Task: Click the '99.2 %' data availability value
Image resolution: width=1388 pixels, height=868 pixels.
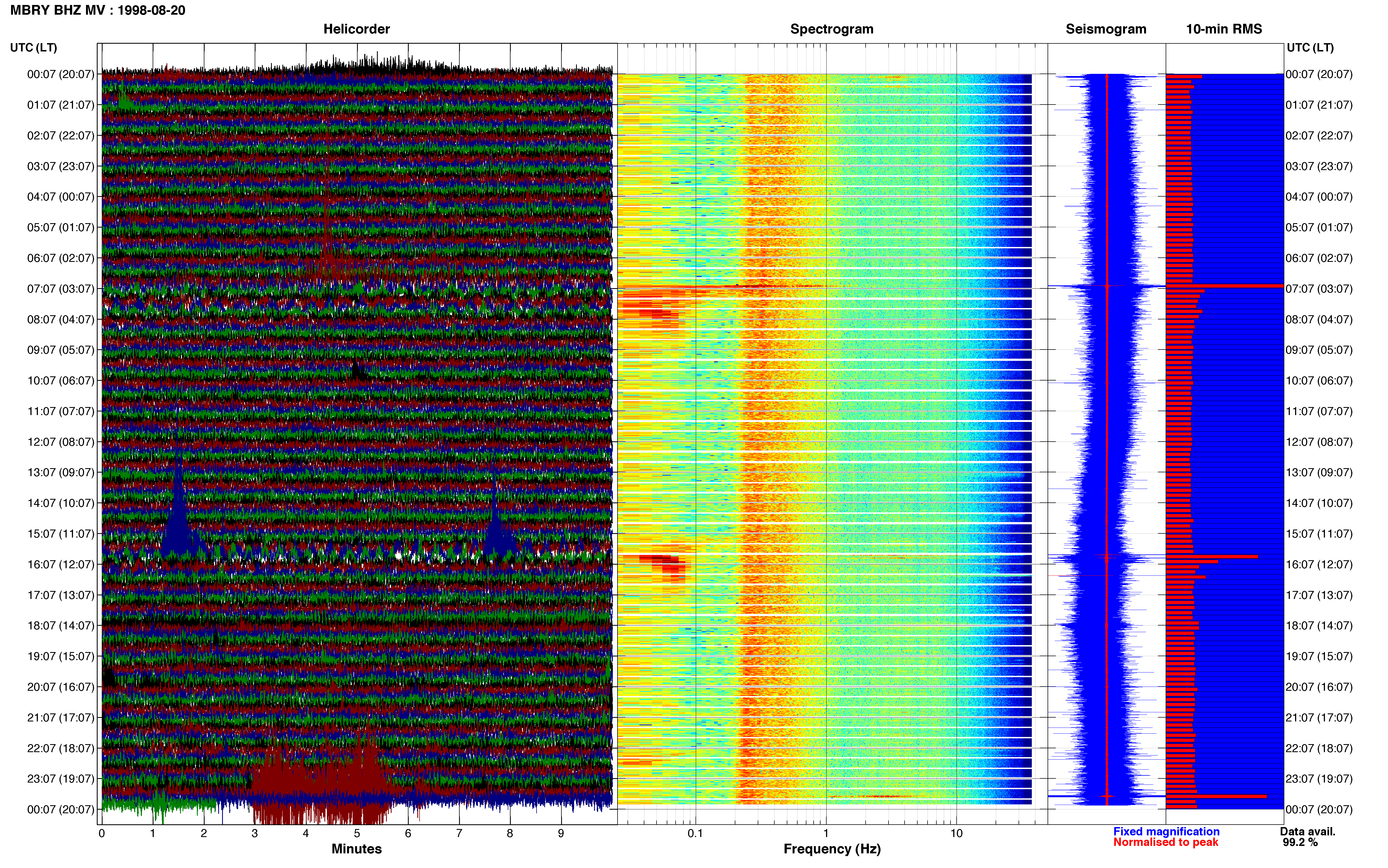Action: [x=1300, y=842]
